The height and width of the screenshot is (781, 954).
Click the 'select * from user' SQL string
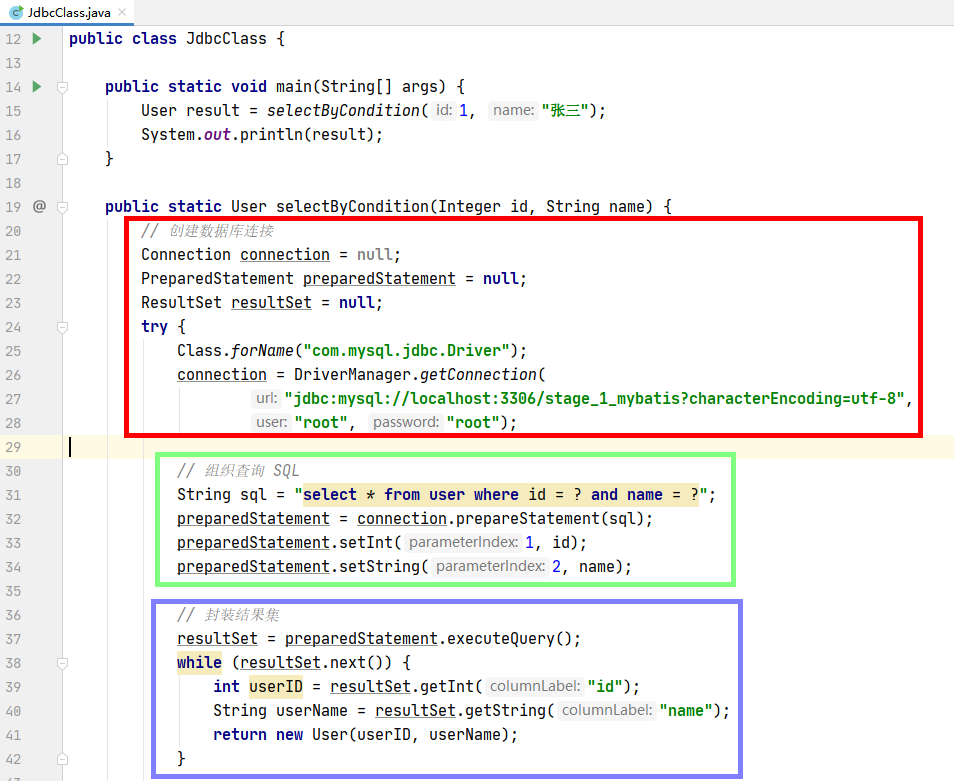coord(501,495)
